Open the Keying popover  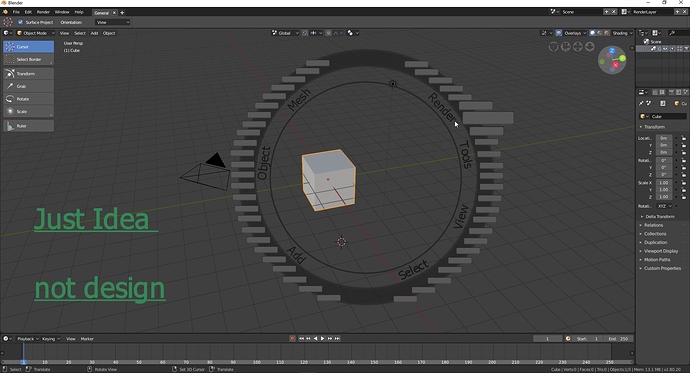pos(50,339)
